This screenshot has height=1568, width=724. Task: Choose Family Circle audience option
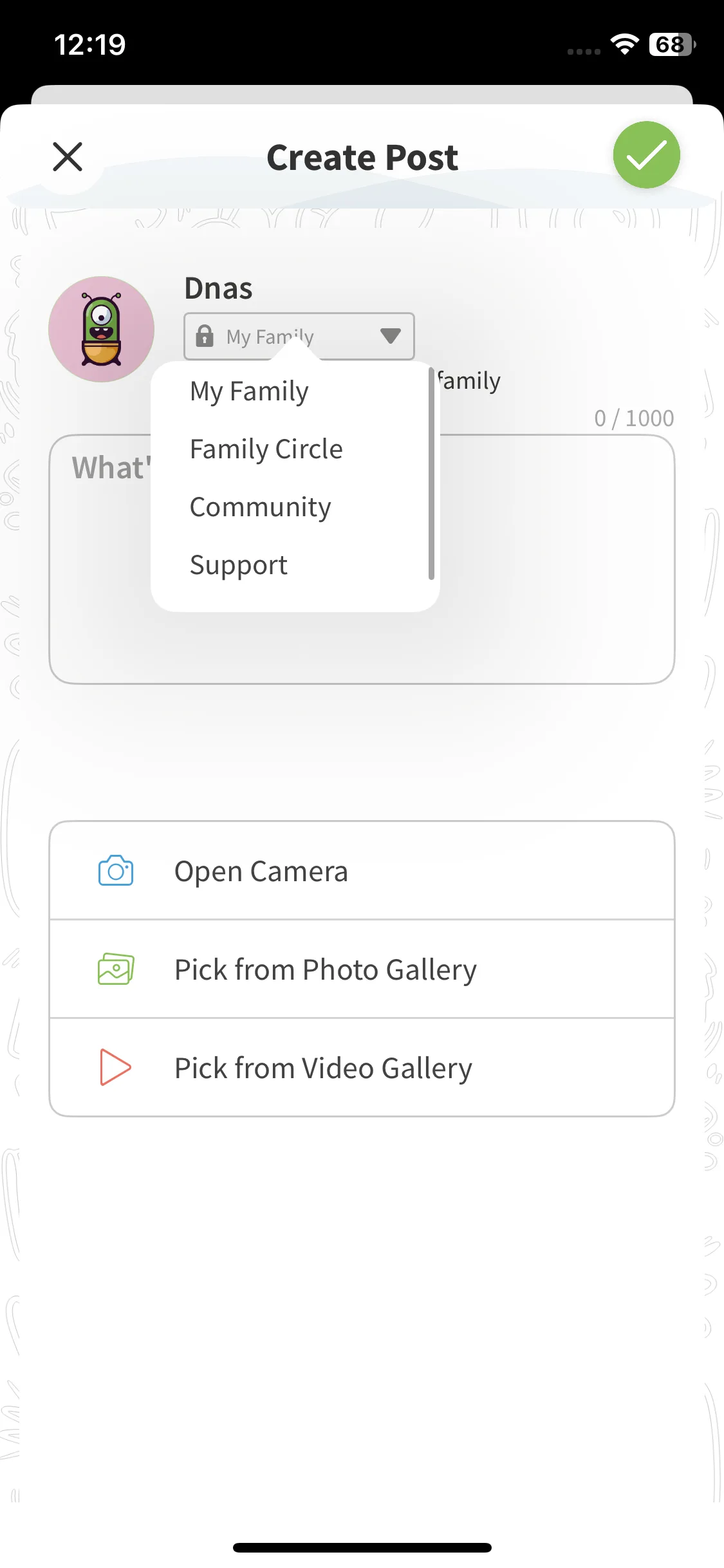click(266, 449)
